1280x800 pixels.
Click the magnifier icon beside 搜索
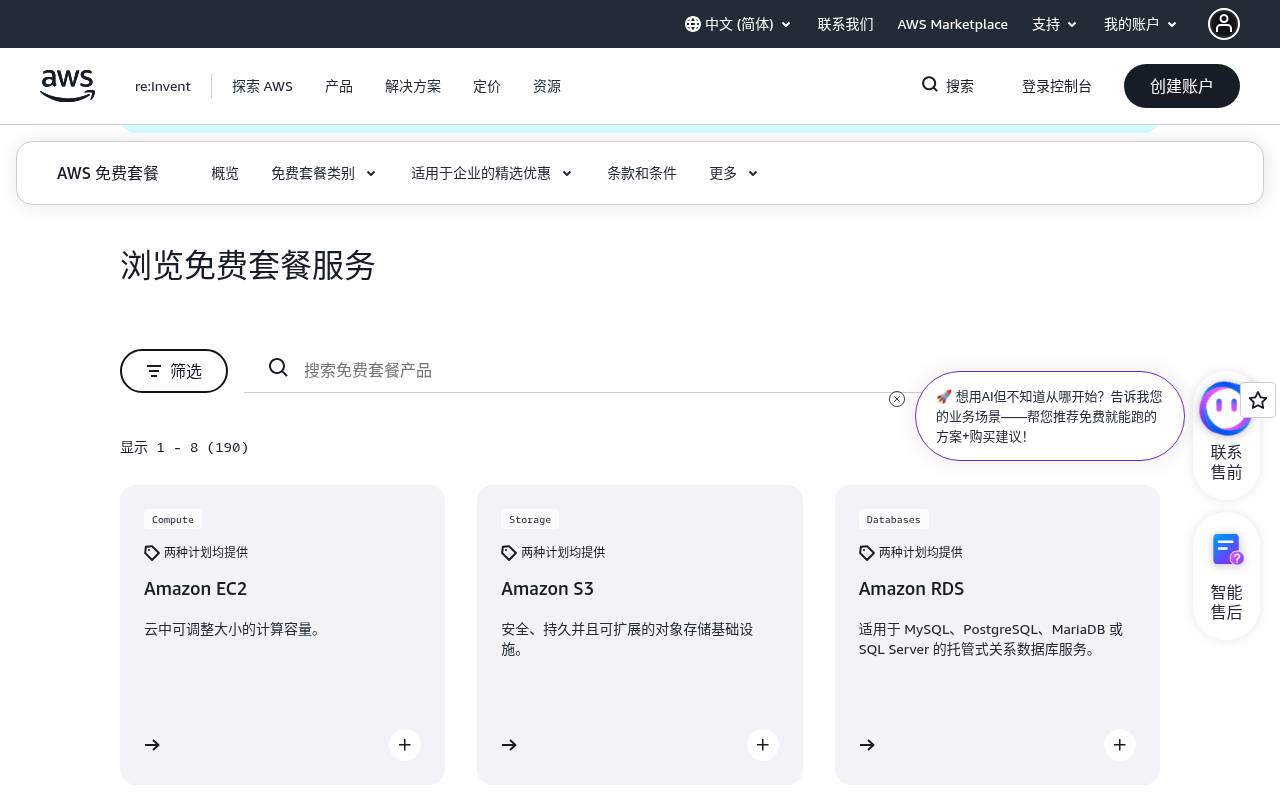point(930,85)
